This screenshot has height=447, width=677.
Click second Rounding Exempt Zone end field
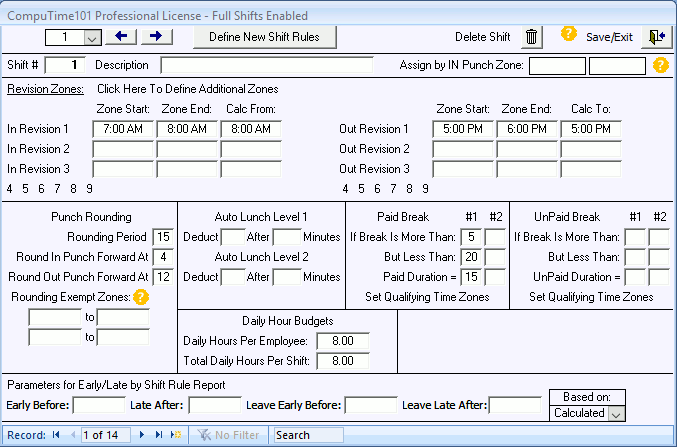click(x=123, y=337)
